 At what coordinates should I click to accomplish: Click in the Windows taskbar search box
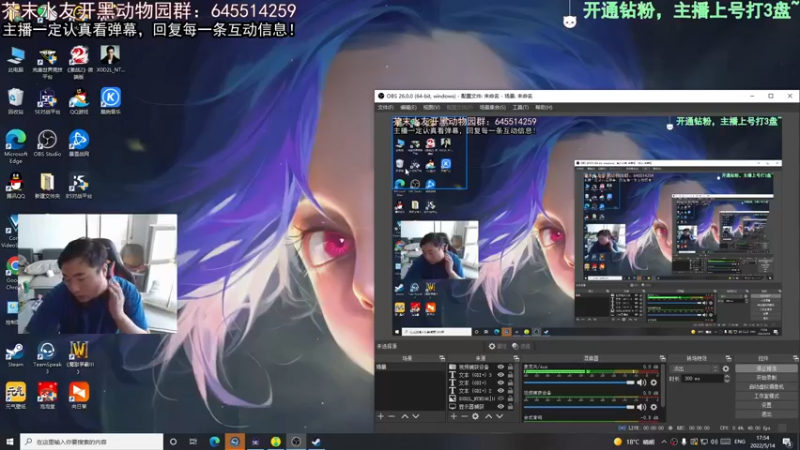pyautogui.click(x=92, y=441)
